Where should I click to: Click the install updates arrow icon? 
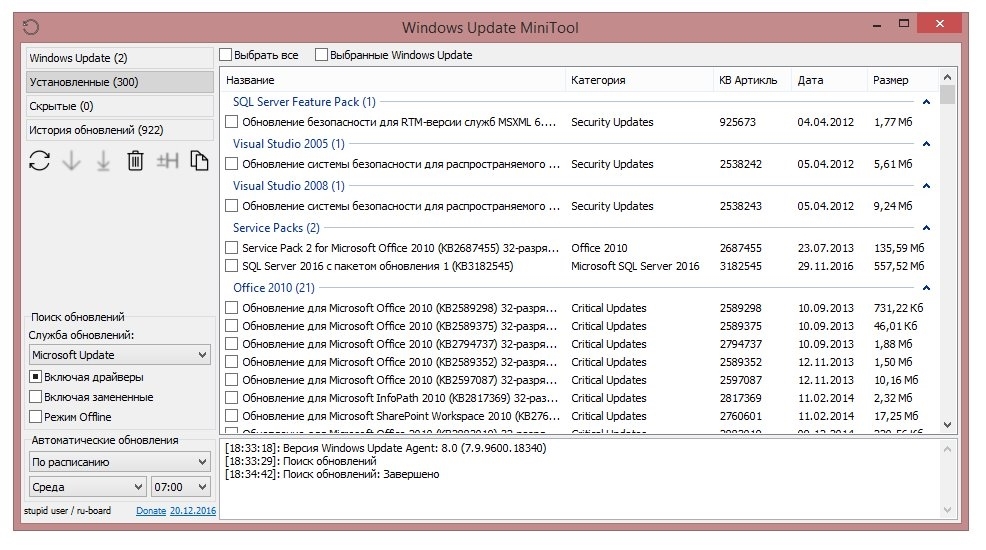pyautogui.click(x=103, y=161)
